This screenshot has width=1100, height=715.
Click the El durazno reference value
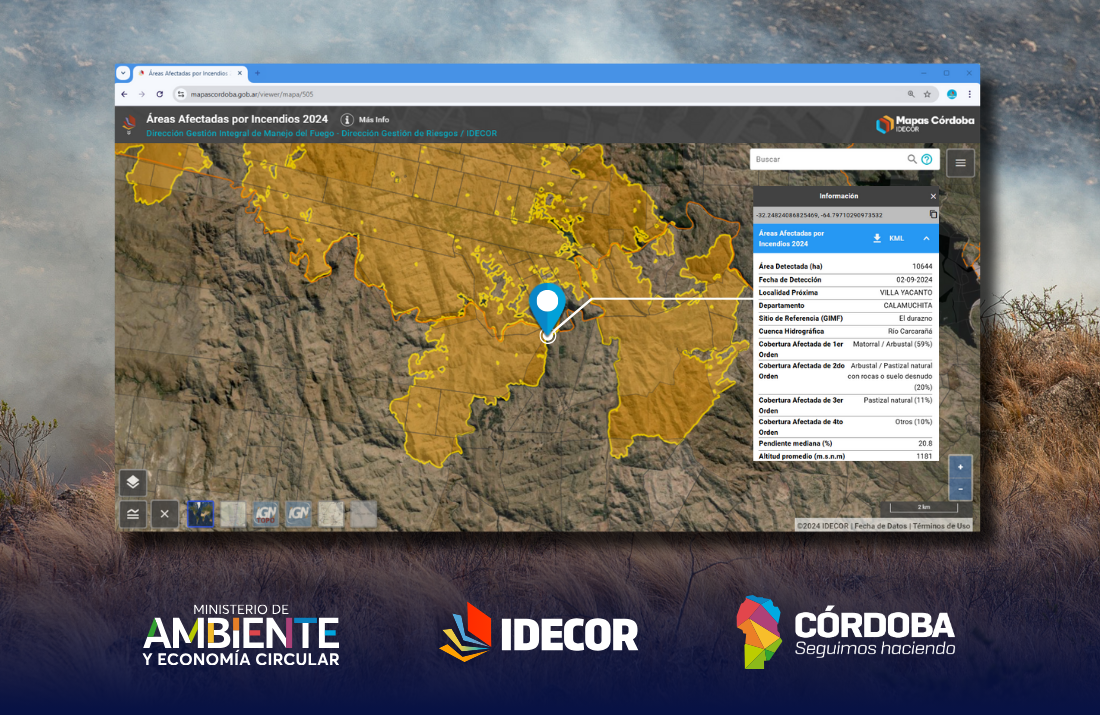[915, 319]
